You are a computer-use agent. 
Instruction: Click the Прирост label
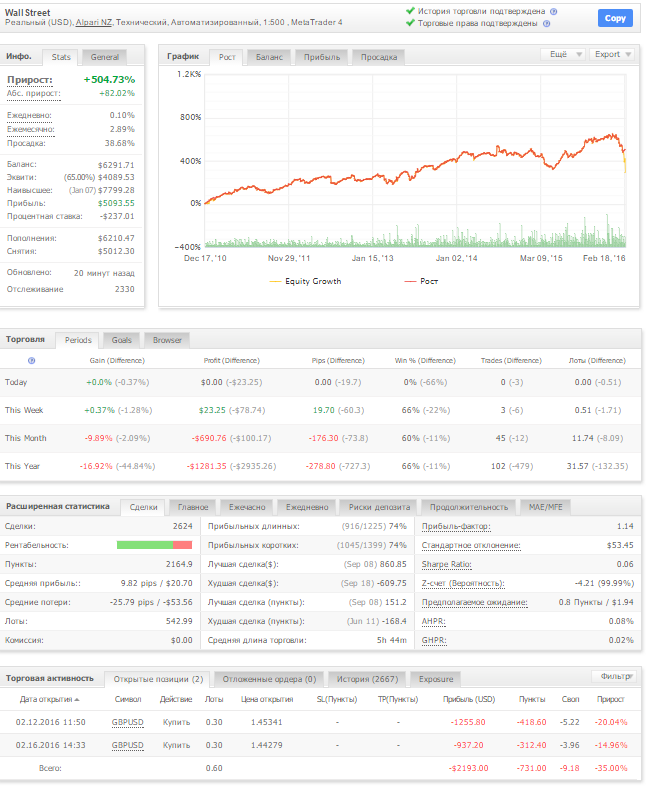tap(30, 80)
